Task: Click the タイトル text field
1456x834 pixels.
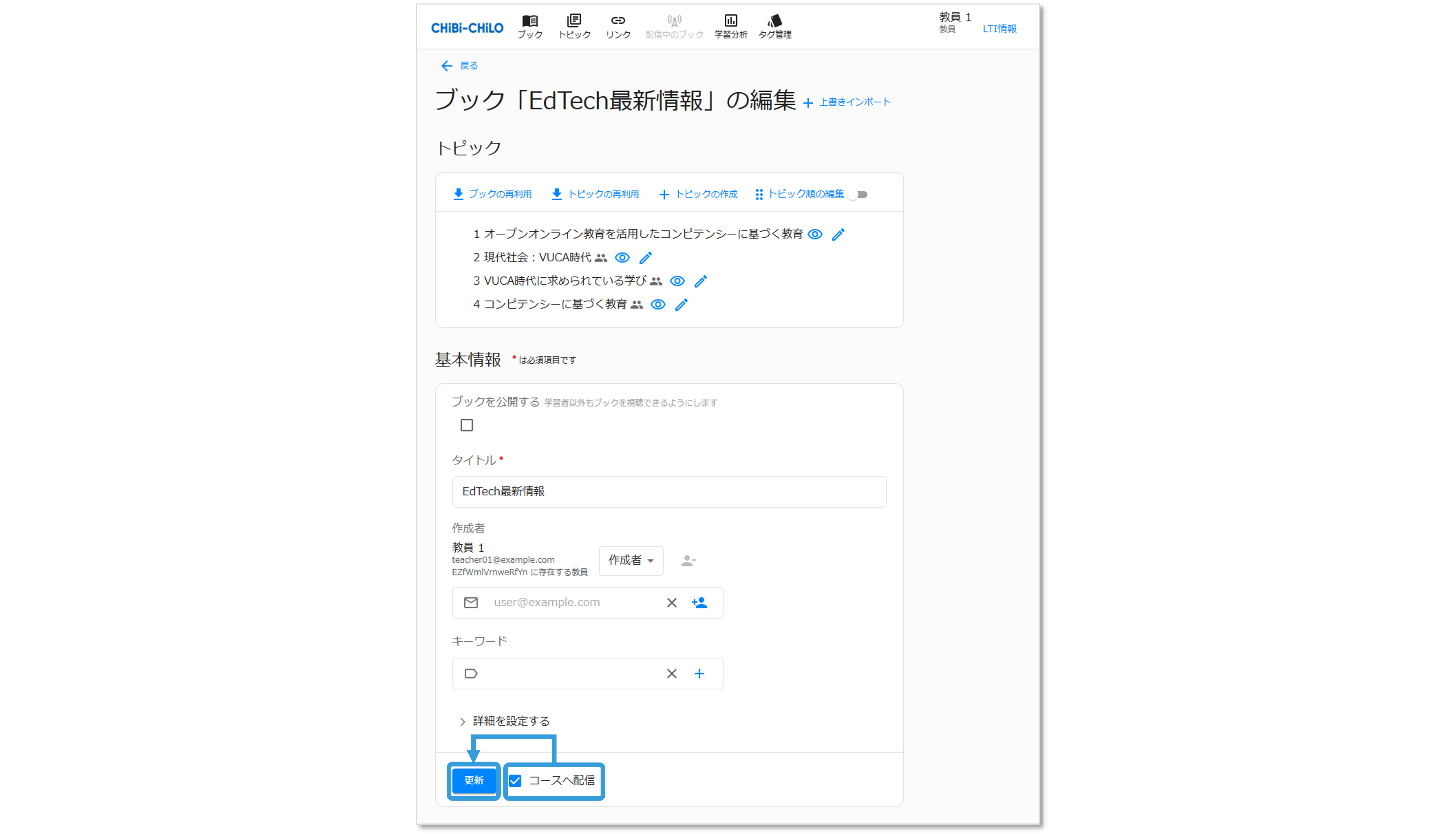Action: tap(669, 491)
